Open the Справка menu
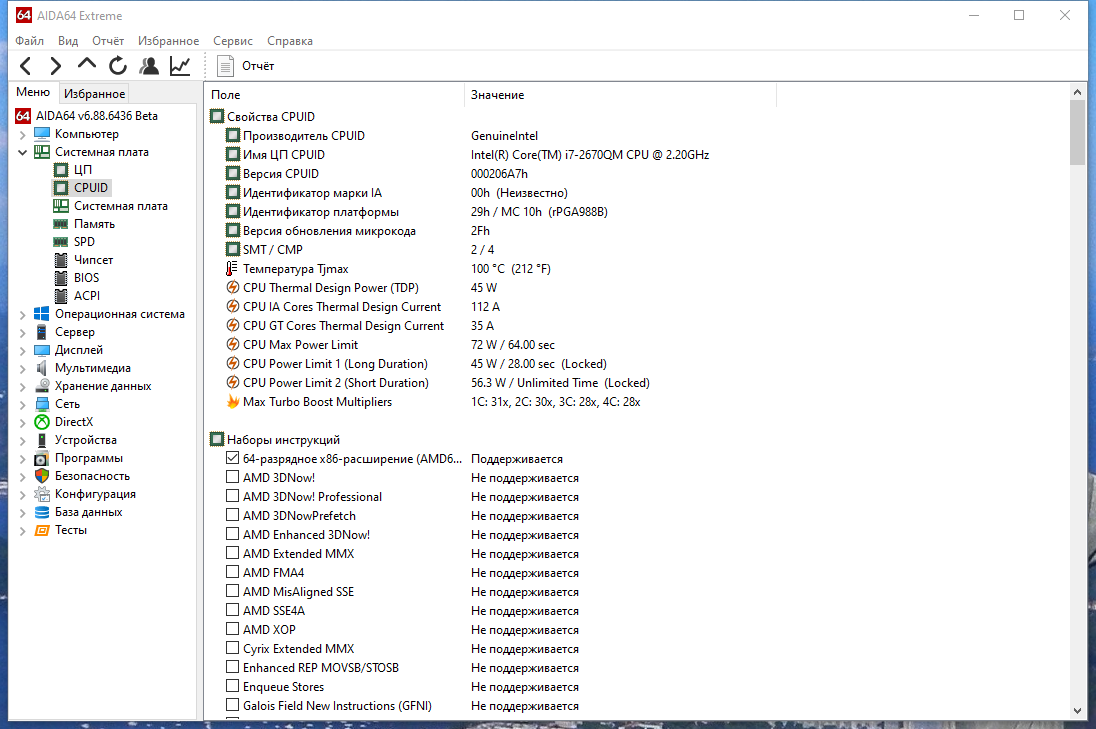 point(289,41)
